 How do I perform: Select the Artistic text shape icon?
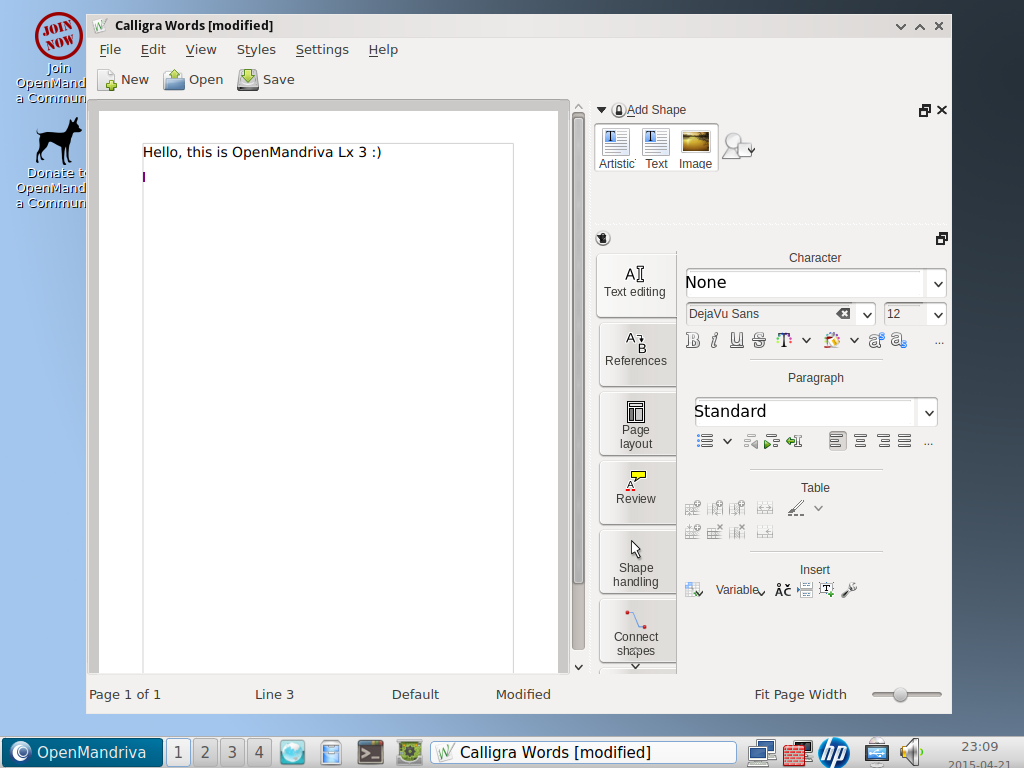pyautogui.click(x=616, y=148)
